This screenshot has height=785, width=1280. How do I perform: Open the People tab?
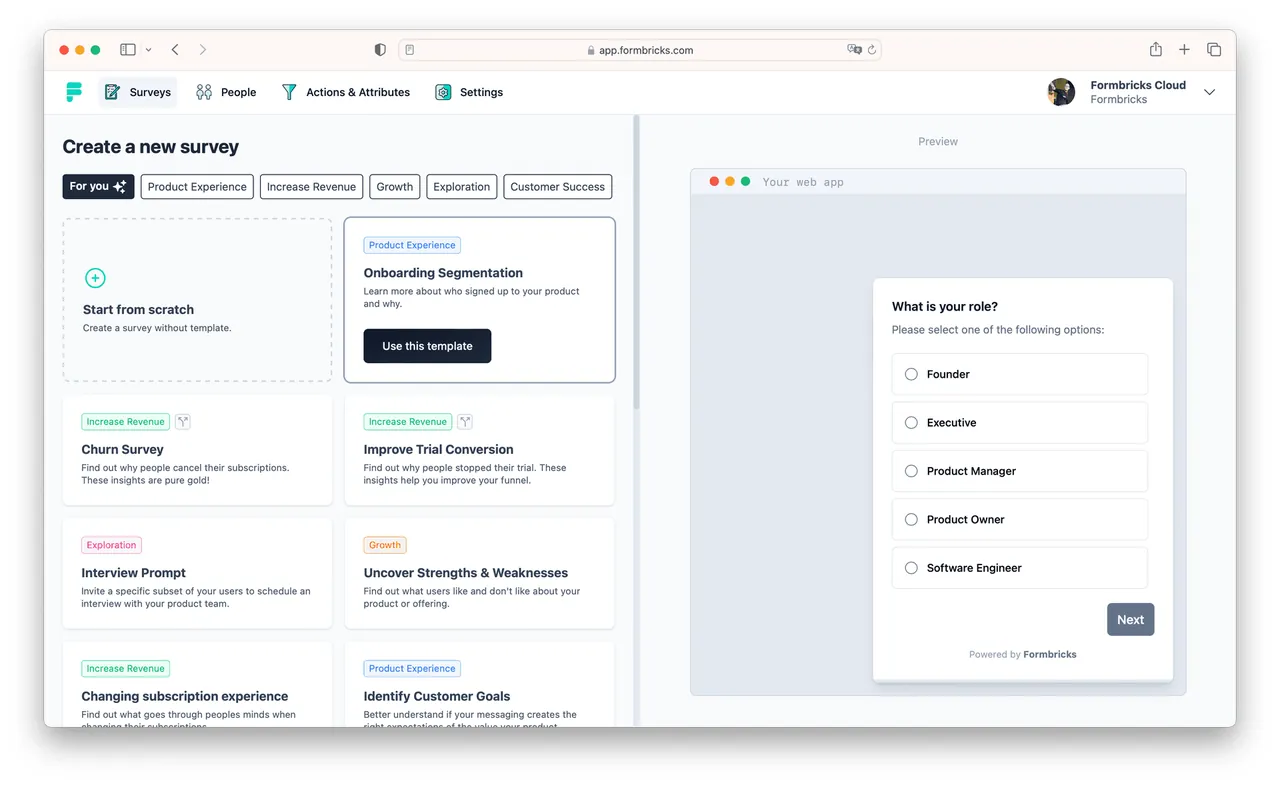[226, 92]
